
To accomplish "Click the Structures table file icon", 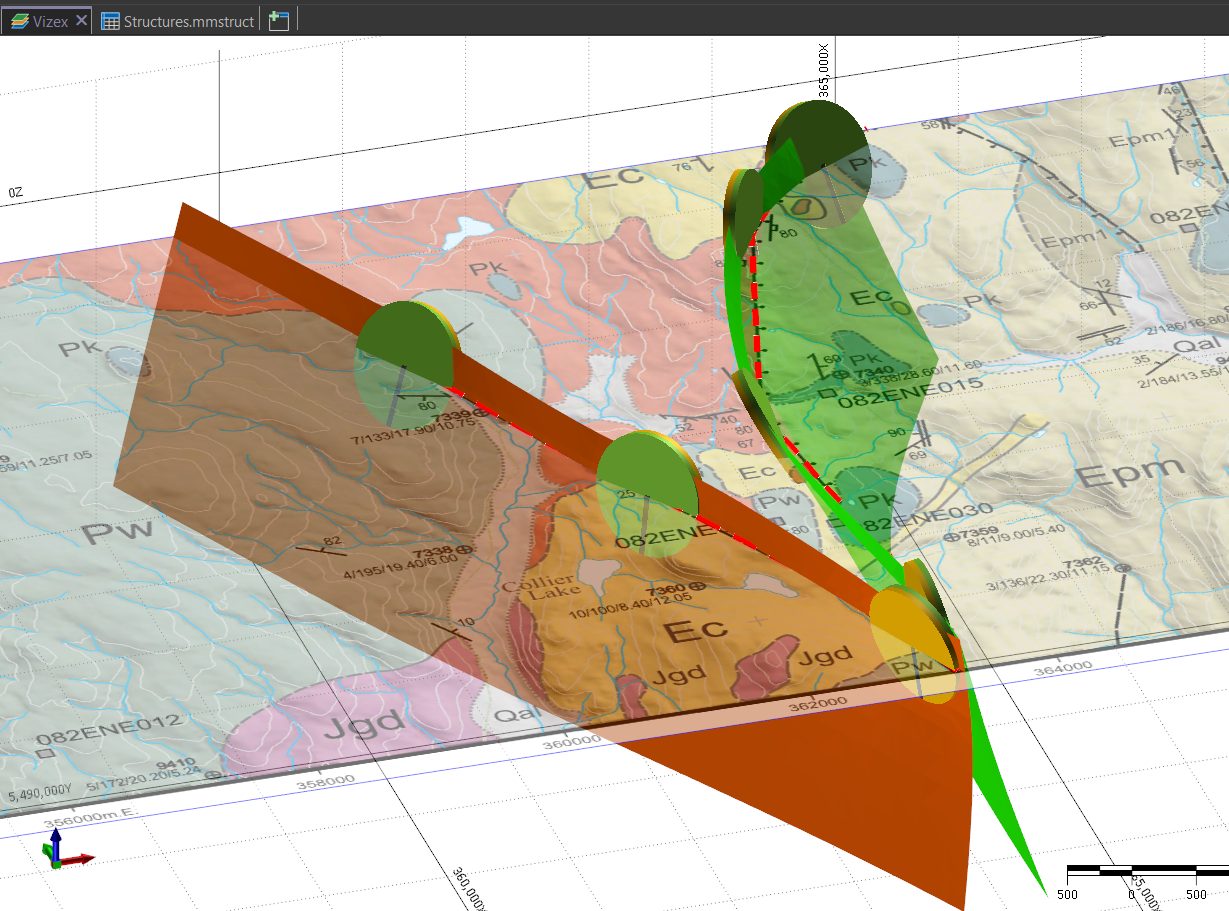I will [111, 21].
